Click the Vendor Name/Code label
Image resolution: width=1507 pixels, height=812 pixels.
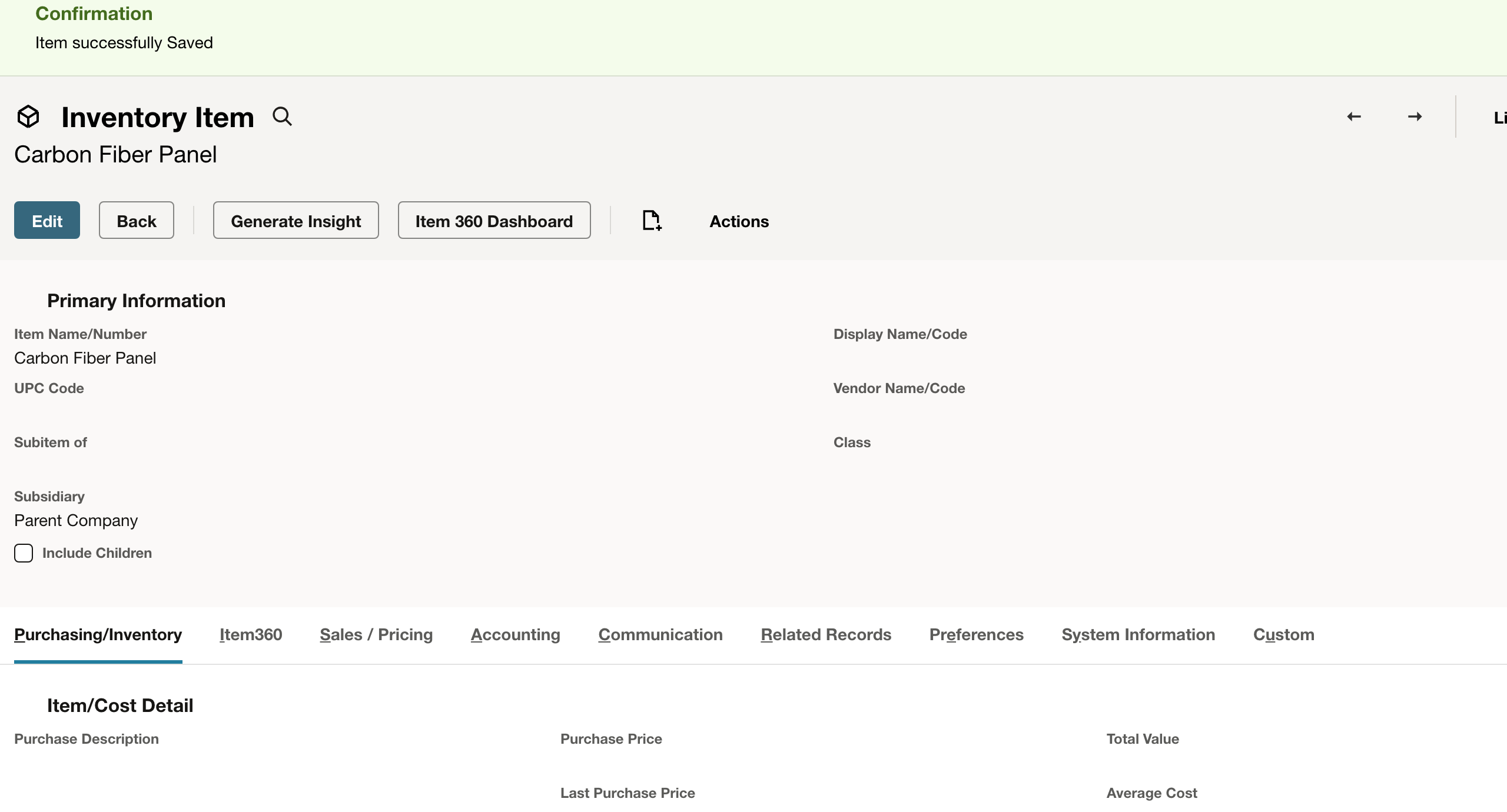[x=899, y=388]
